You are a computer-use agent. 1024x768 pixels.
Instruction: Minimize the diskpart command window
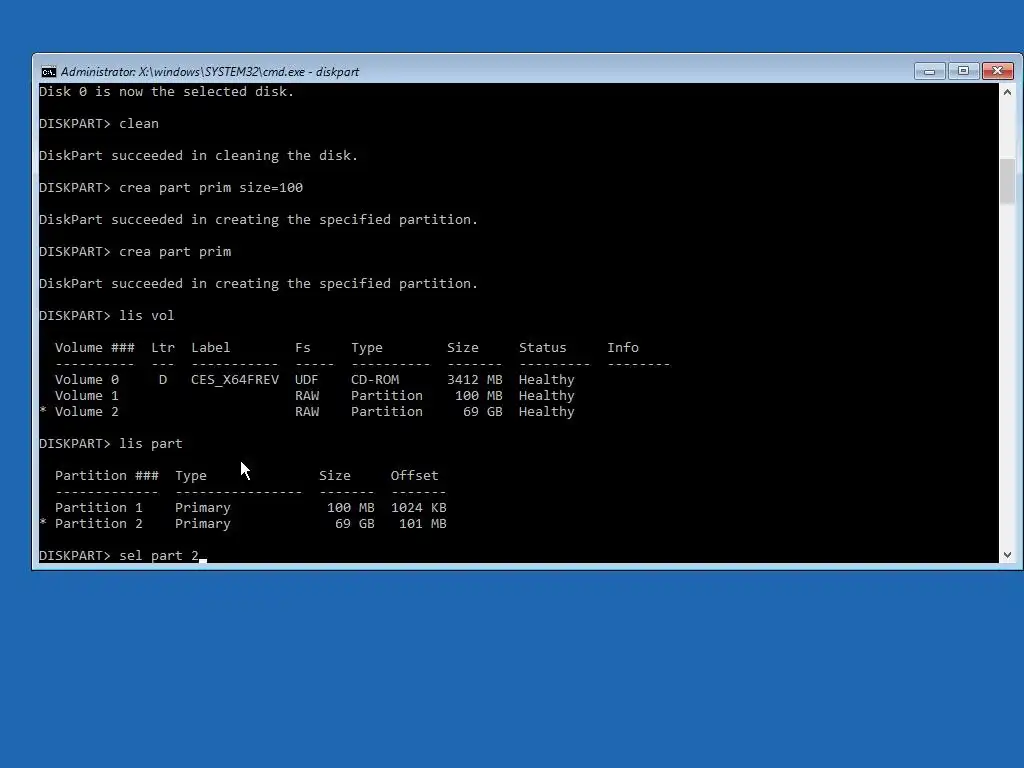pos(929,71)
